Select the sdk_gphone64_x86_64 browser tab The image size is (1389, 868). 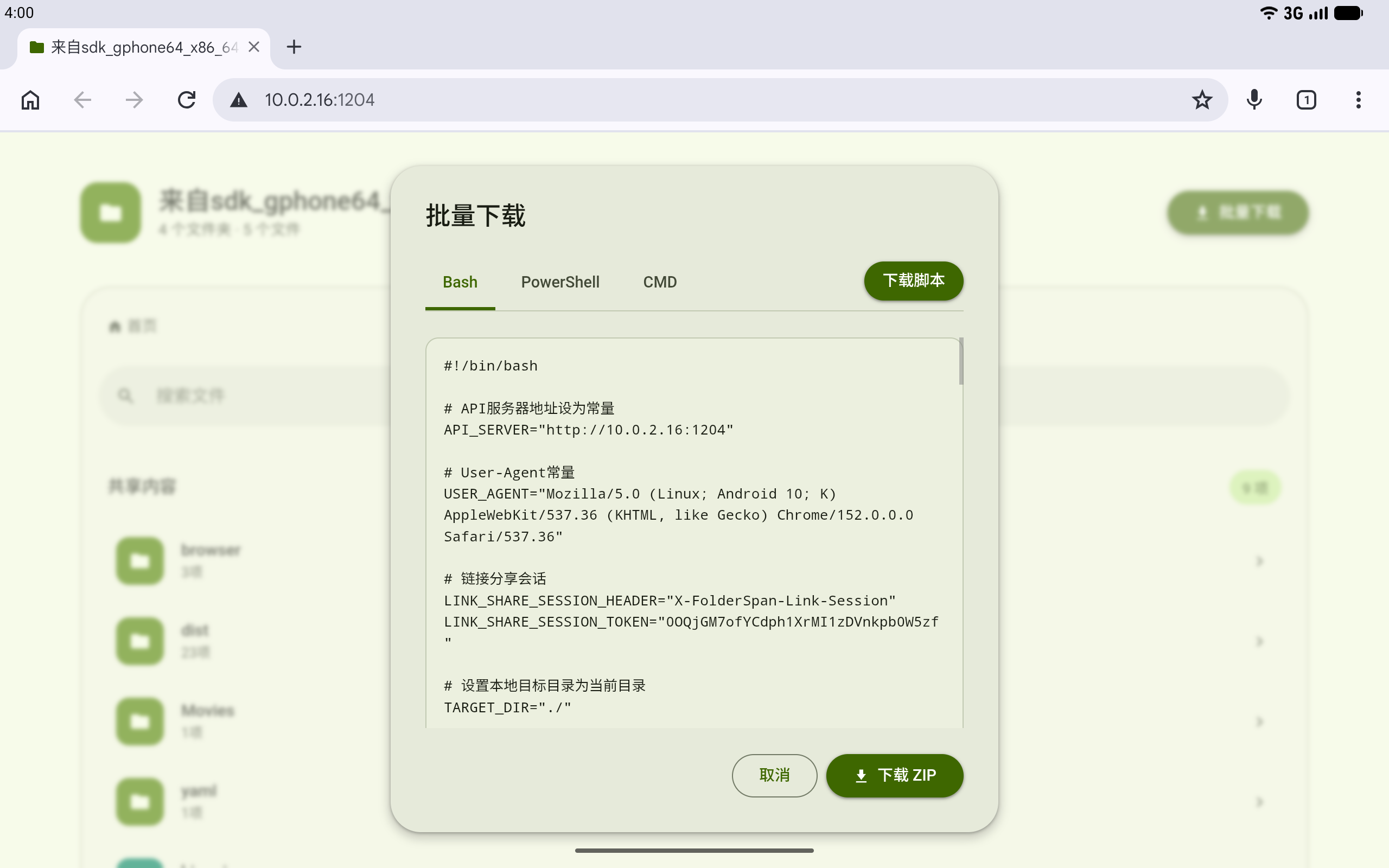tap(143, 48)
